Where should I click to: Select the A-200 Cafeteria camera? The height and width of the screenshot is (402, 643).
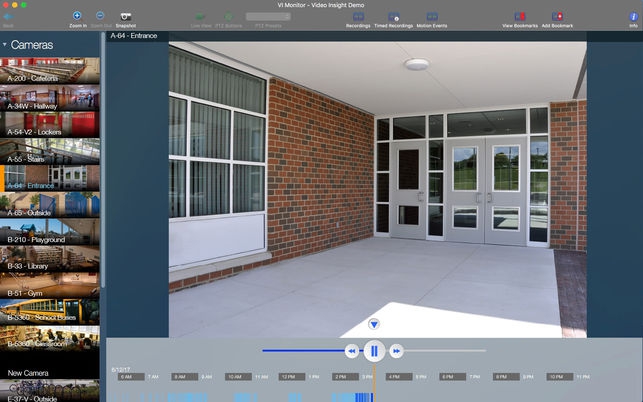coord(50,71)
